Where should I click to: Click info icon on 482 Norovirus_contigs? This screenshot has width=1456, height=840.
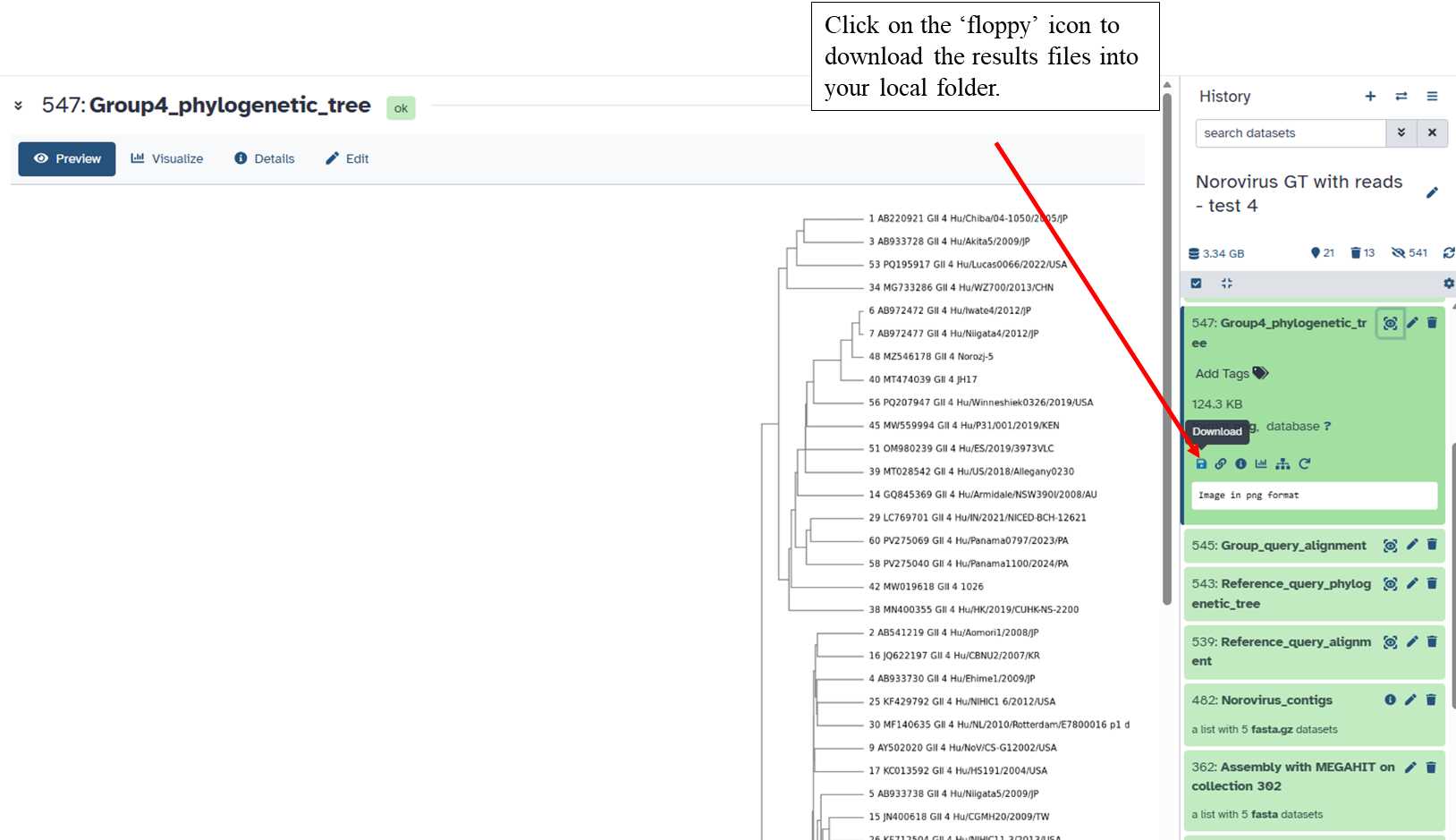point(1390,700)
